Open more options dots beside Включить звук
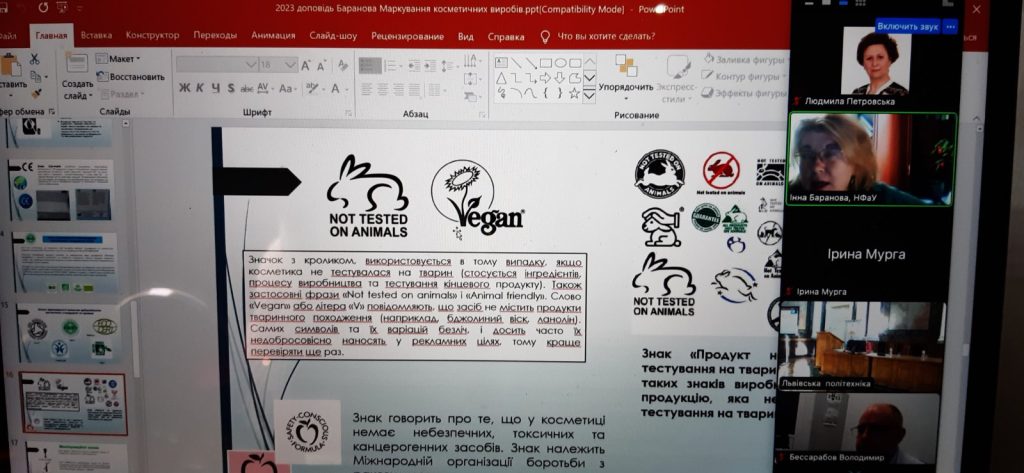This screenshot has height=473, width=1024. [x=950, y=26]
